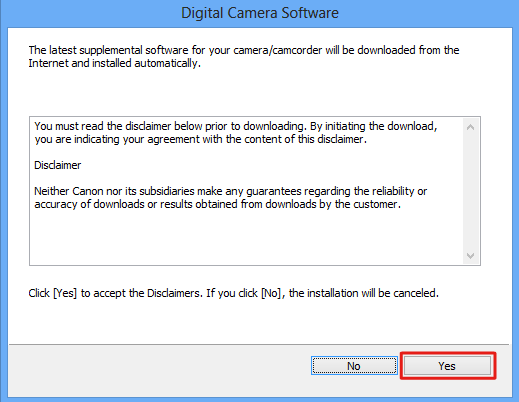The width and height of the screenshot is (519, 402).
Task: Click the standalone 'Disclaimer' heading in the text box
Action: click(x=57, y=165)
